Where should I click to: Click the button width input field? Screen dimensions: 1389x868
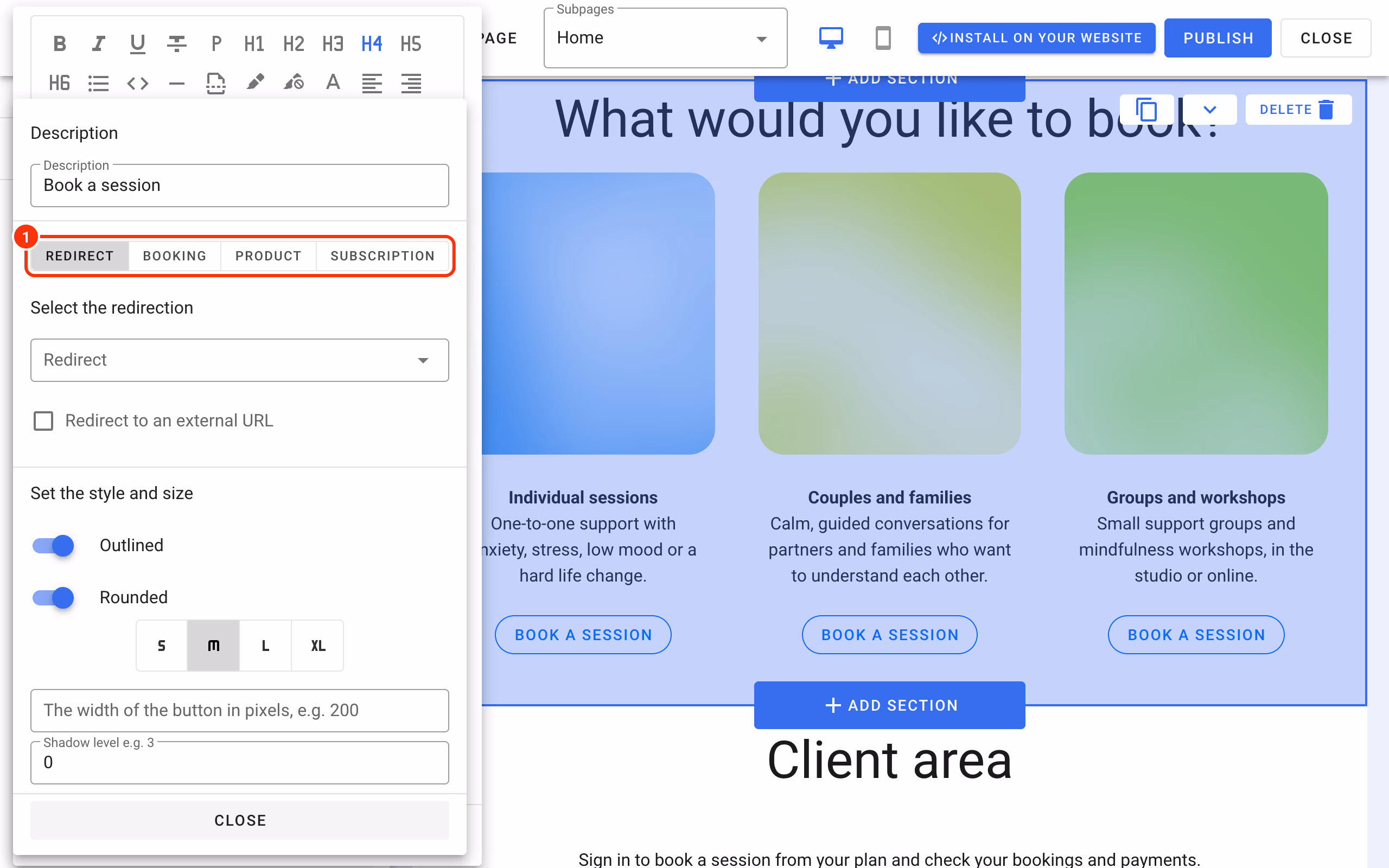[239, 710]
